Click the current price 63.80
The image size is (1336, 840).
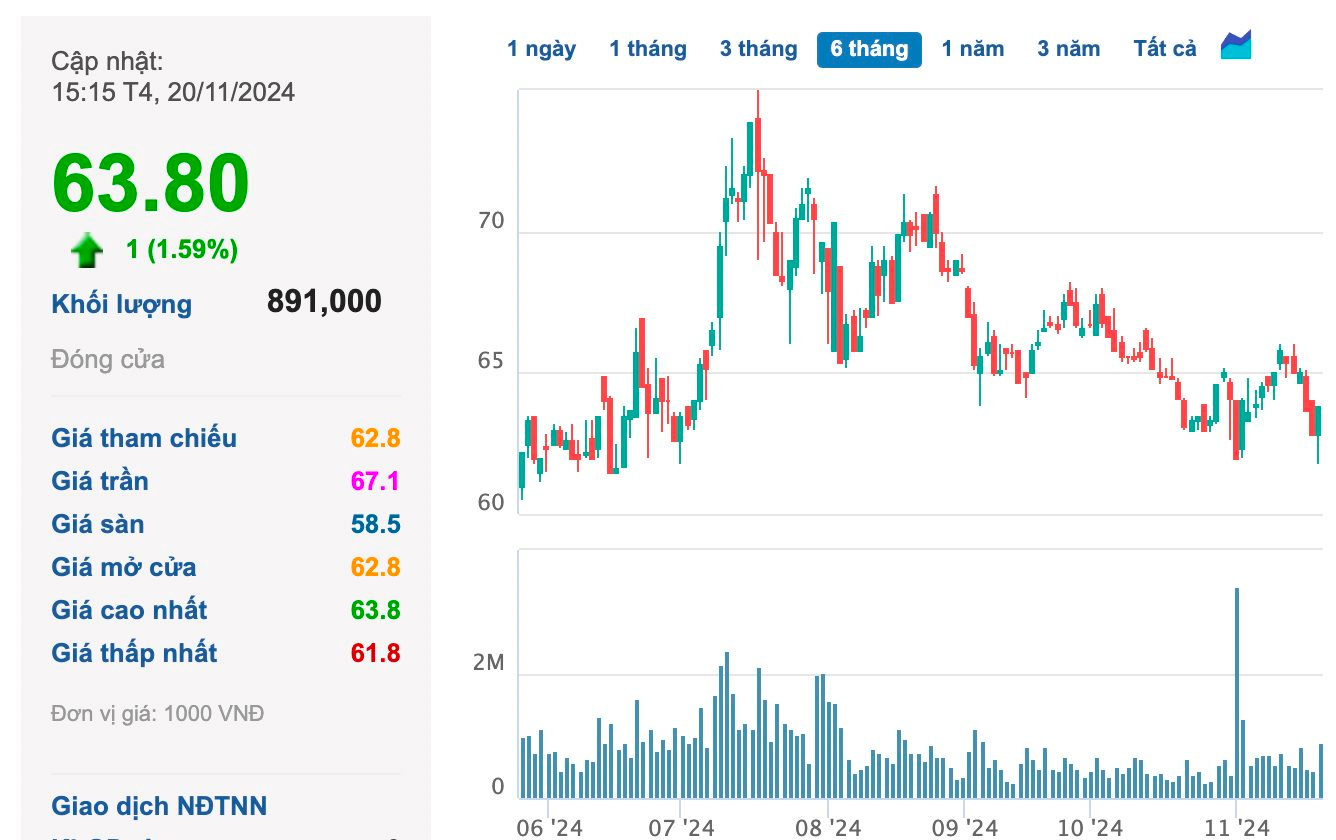pyautogui.click(x=150, y=184)
